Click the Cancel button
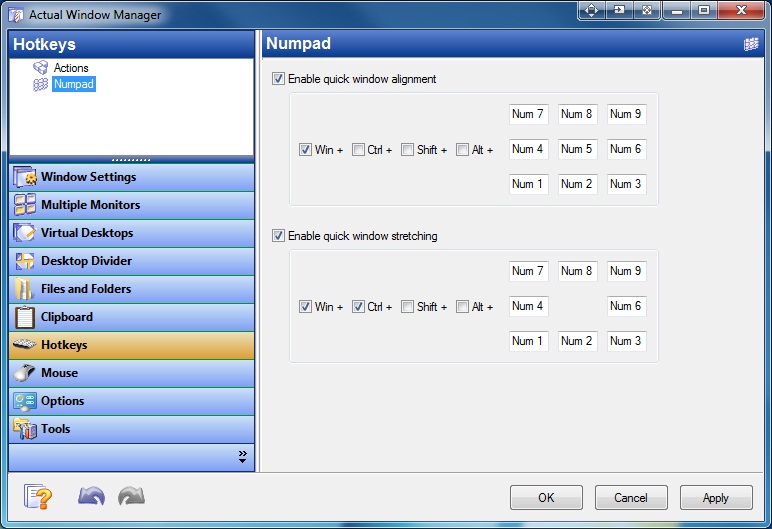The image size is (772, 529). (631, 497)
